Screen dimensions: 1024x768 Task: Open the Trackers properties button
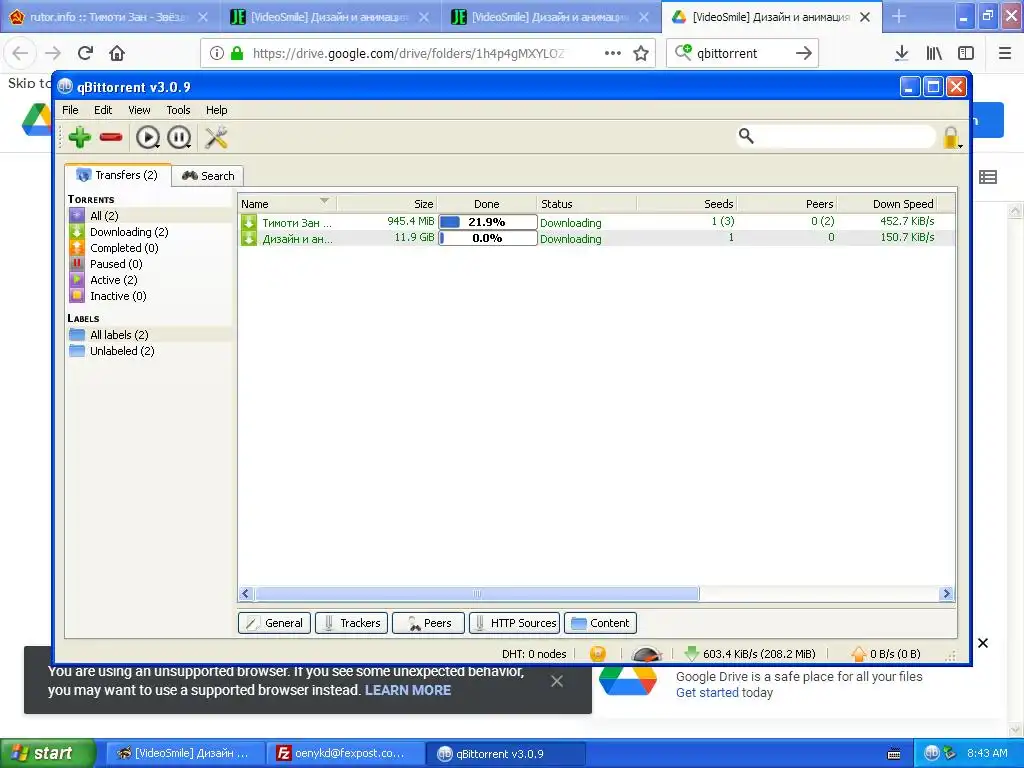pos(351,623)
